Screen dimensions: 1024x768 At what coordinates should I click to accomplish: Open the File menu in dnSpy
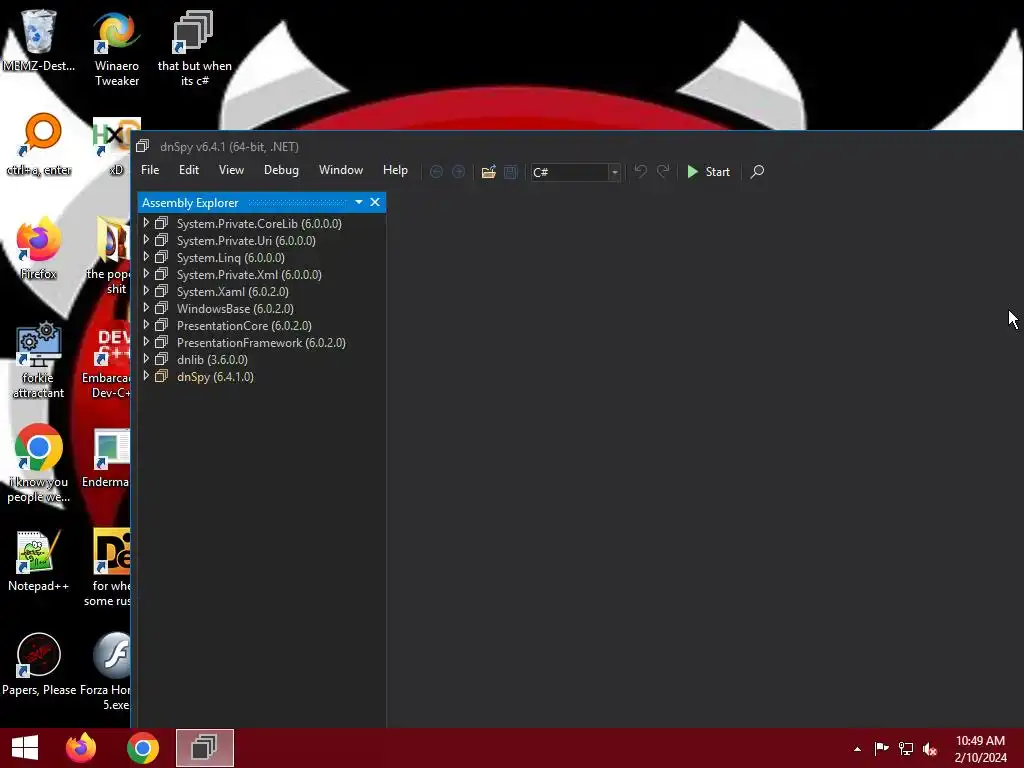pyautogui.click(x=150, y=170)
